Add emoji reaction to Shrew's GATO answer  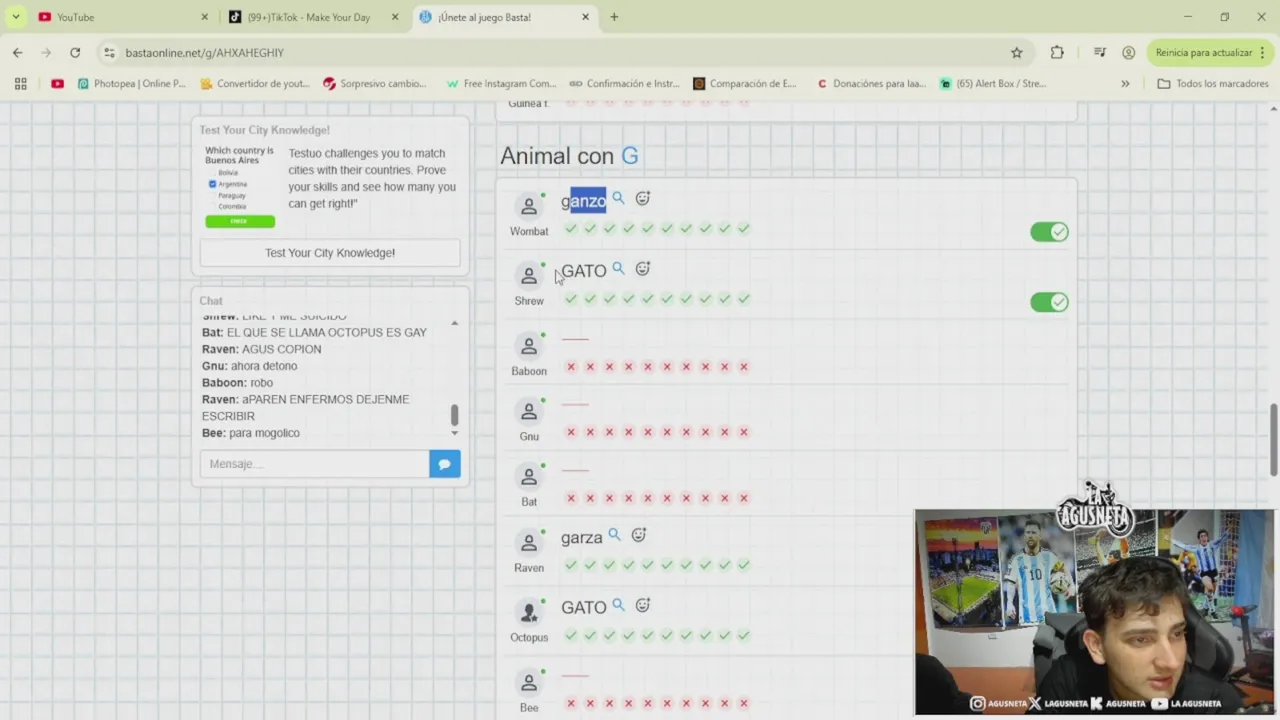643,268
